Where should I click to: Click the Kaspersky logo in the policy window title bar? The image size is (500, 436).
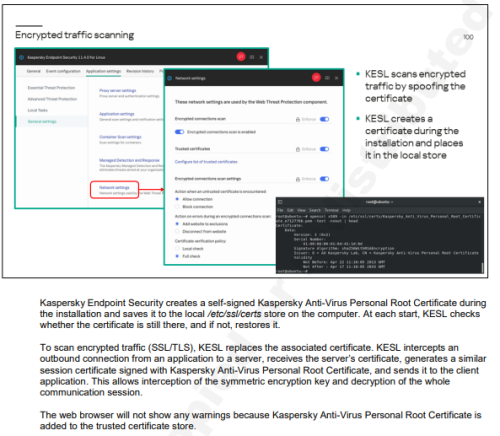[22, 57]
